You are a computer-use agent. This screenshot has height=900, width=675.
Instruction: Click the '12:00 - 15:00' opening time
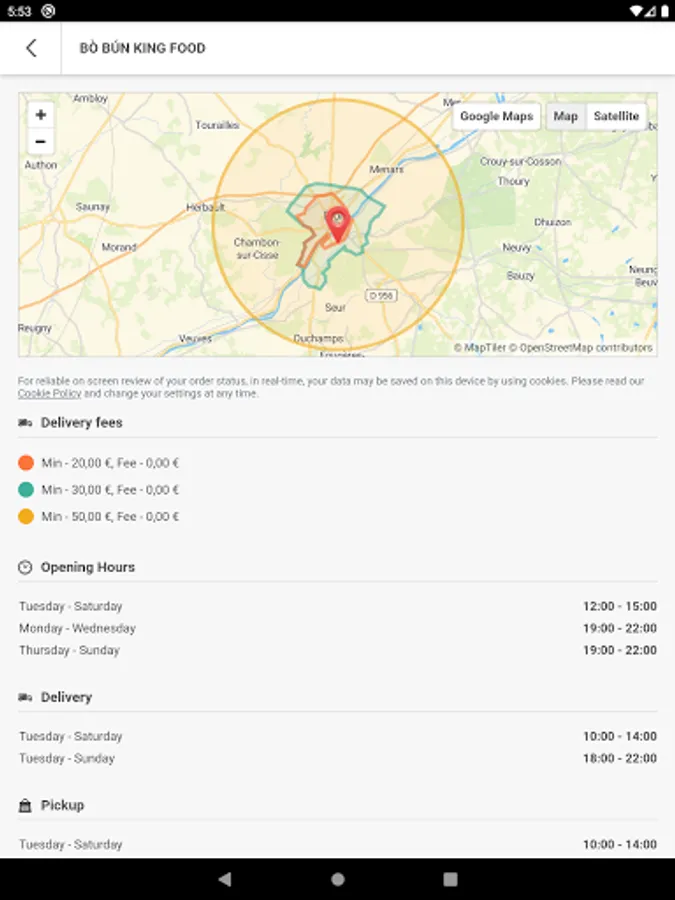620,607
